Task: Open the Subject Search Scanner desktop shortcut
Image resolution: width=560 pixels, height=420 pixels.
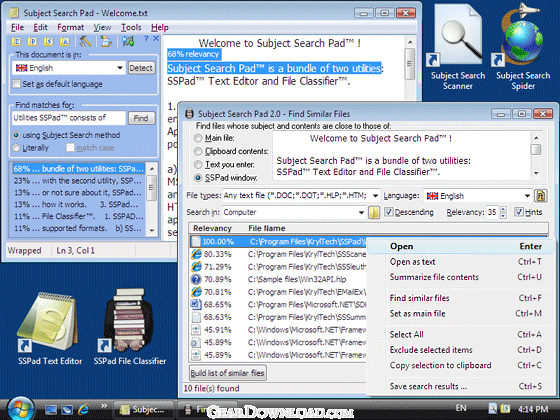Action: click(458, 46)
